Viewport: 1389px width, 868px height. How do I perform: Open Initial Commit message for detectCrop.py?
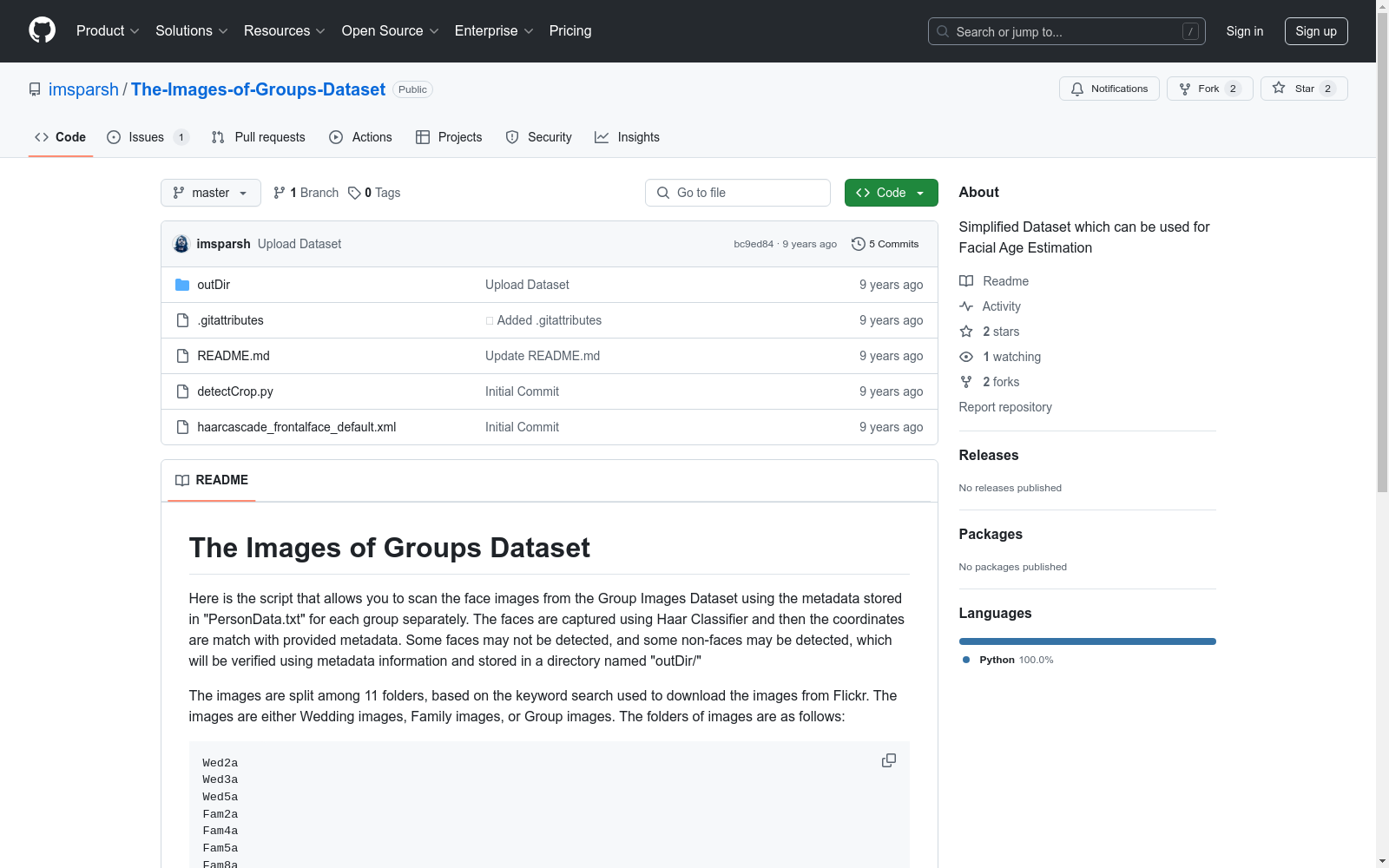[522, 391]
